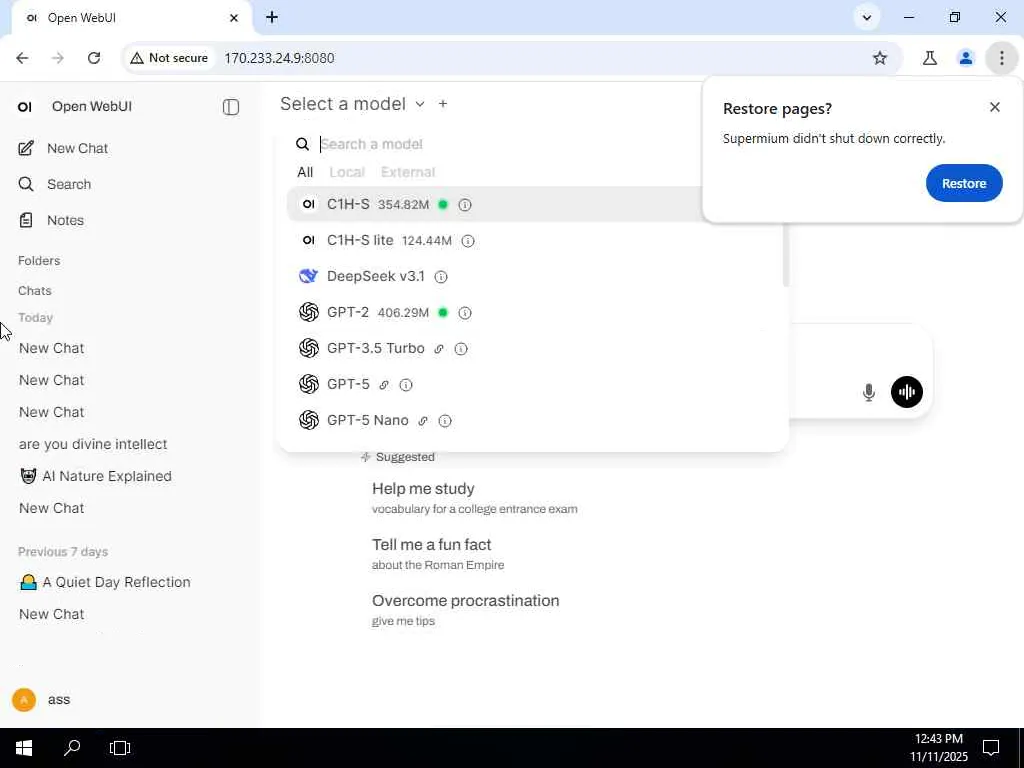Screen dimensions: 1024x768
Task: Click the info icon beside C1H-S lite
Action: point(468,241)
